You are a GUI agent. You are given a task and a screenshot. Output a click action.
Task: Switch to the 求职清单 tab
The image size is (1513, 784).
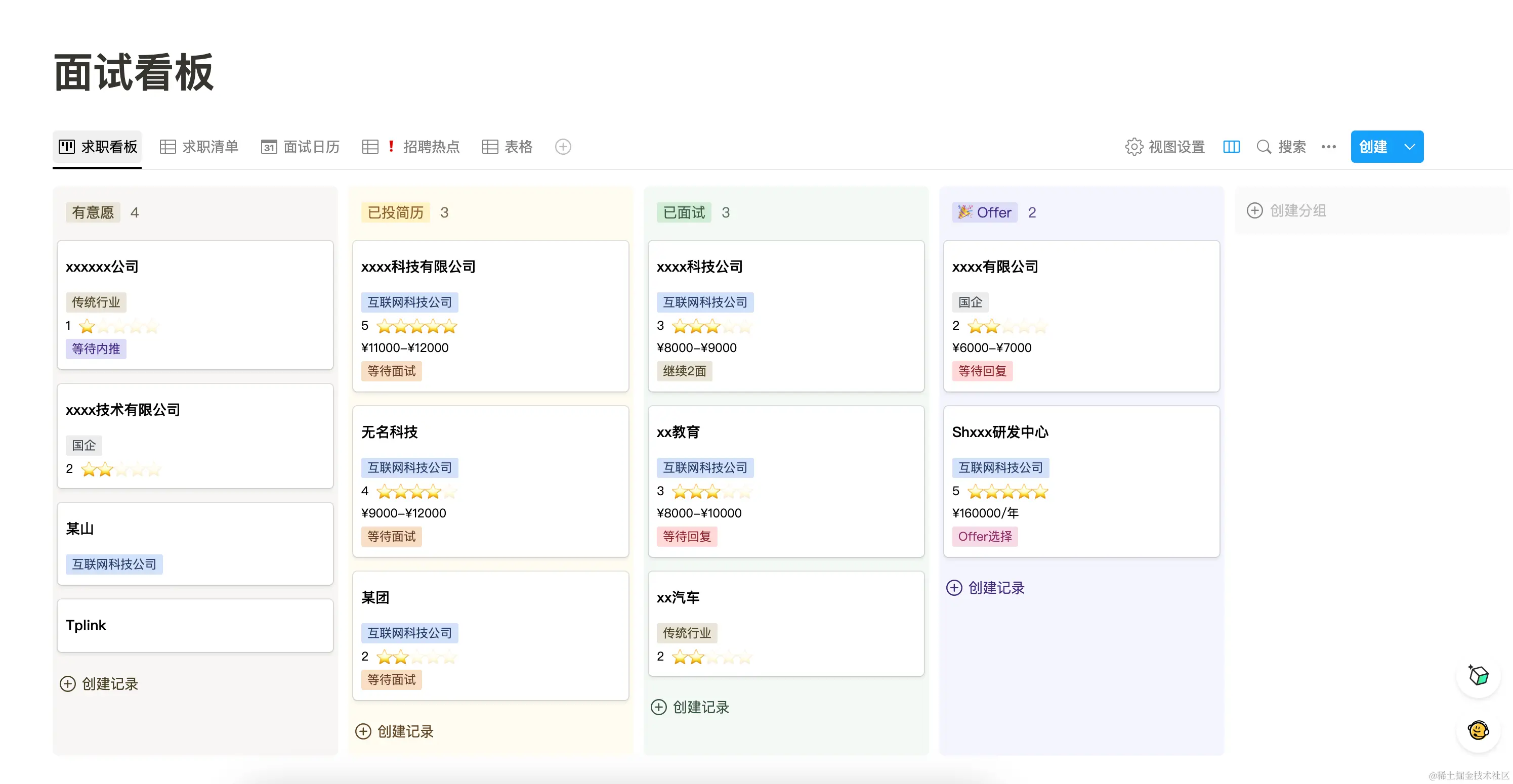[x=199, y=147]
